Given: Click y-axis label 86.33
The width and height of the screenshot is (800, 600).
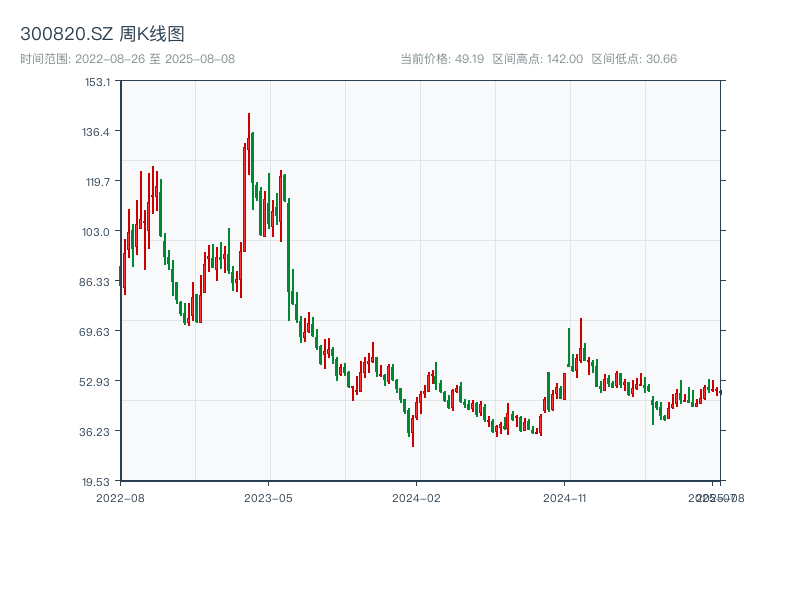Looking at the screenshot, I should [x=94, y=282].
